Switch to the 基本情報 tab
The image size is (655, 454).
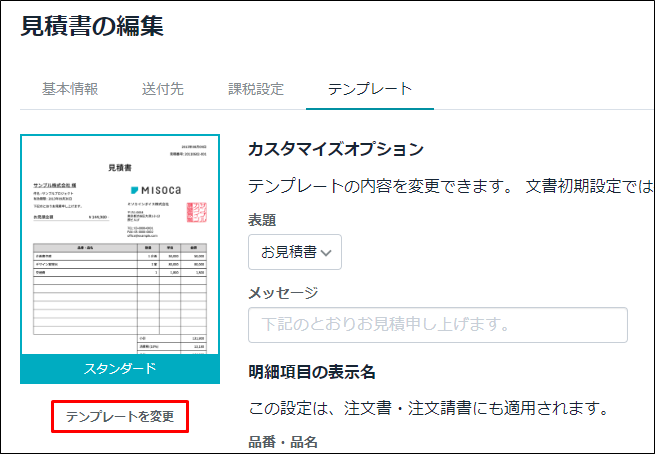coord(70,88)
